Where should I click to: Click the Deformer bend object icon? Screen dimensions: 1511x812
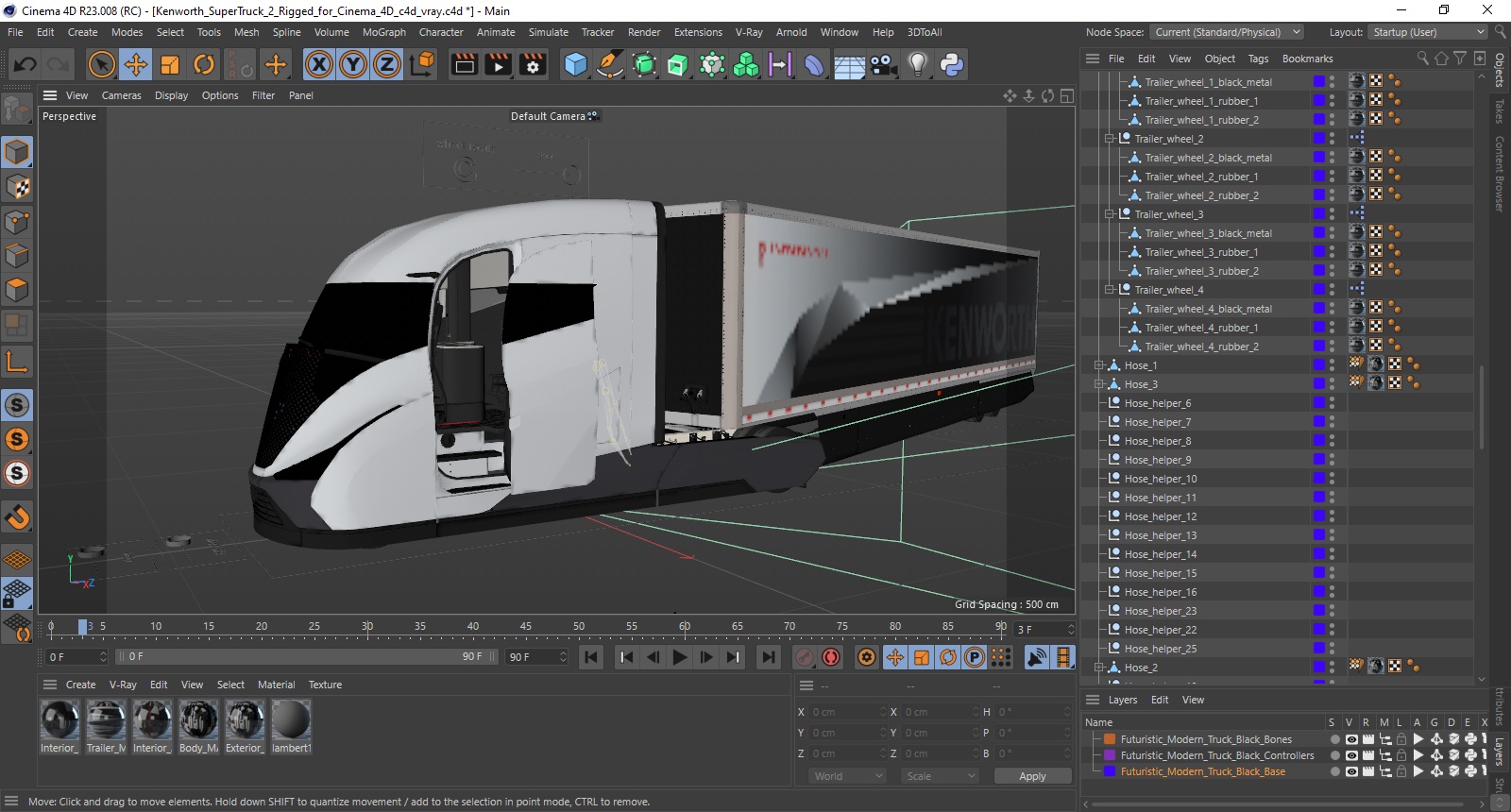click(x=814, y=64)
